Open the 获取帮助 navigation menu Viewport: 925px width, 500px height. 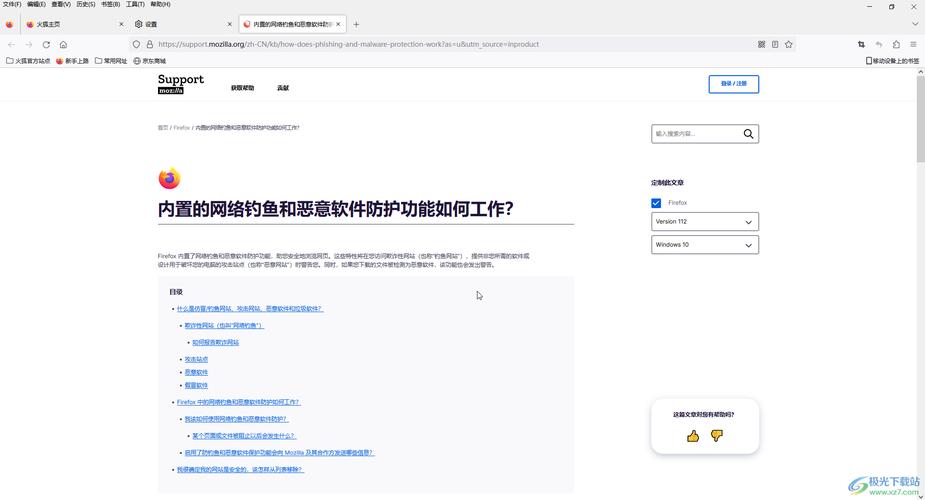242,88
